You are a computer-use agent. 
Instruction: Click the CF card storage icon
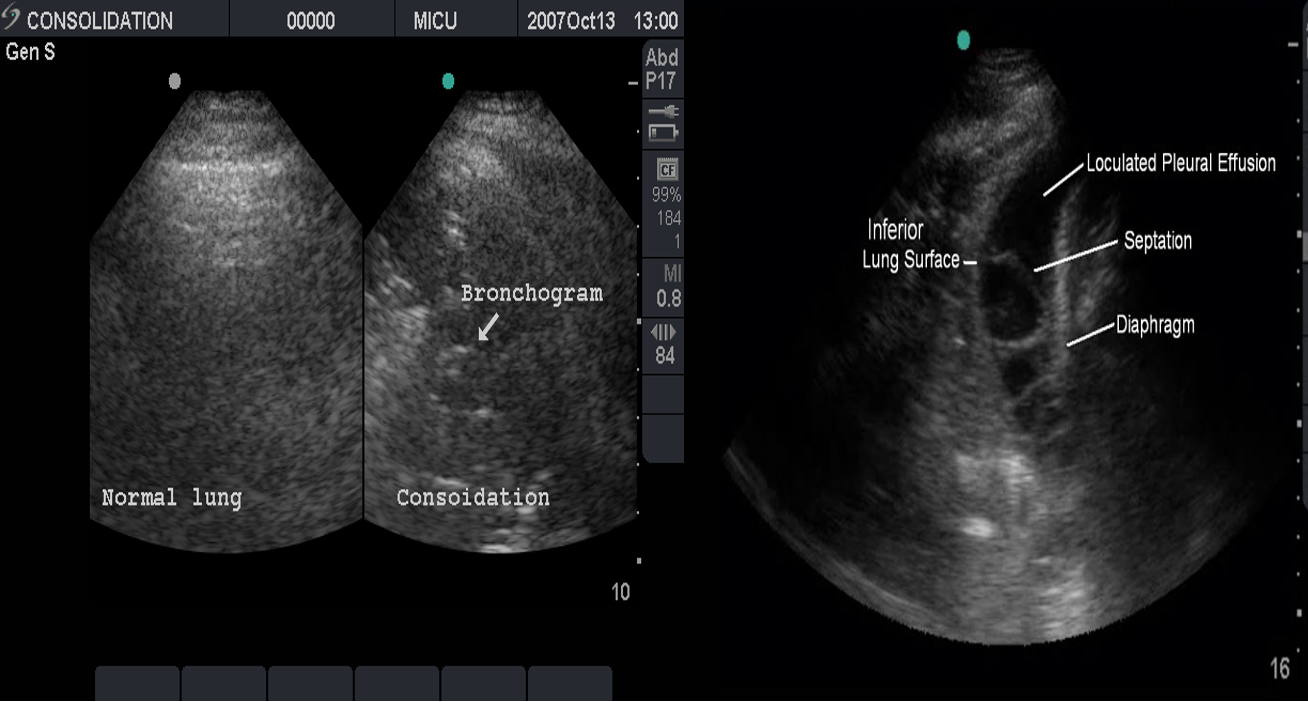[x=666, y=169]
